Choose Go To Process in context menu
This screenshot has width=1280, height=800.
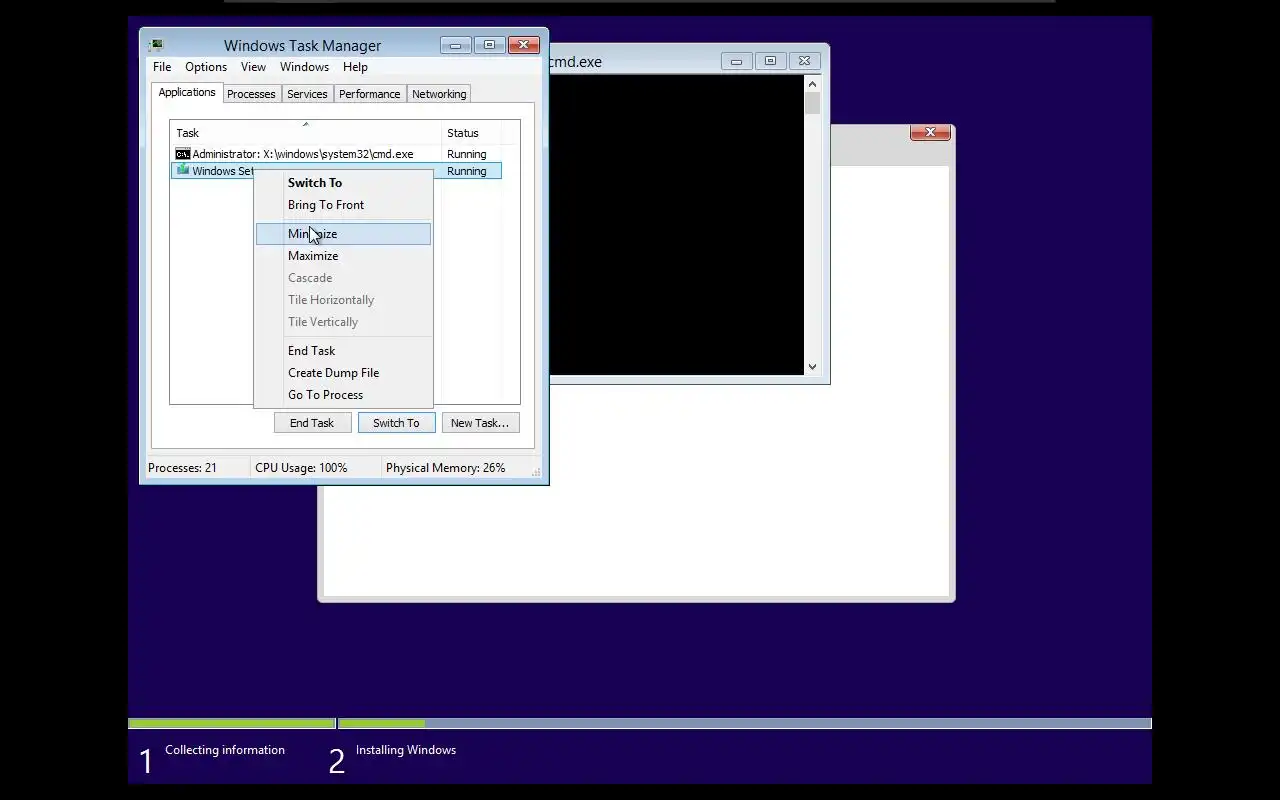click(x=343, y=395)
